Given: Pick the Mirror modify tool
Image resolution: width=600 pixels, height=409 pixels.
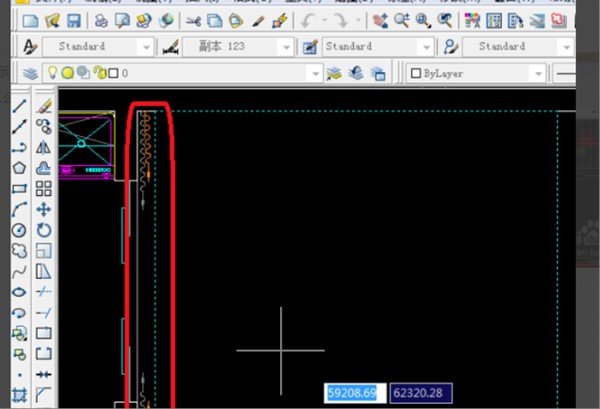Looking at the screenshot, I should tap(44, 146).
